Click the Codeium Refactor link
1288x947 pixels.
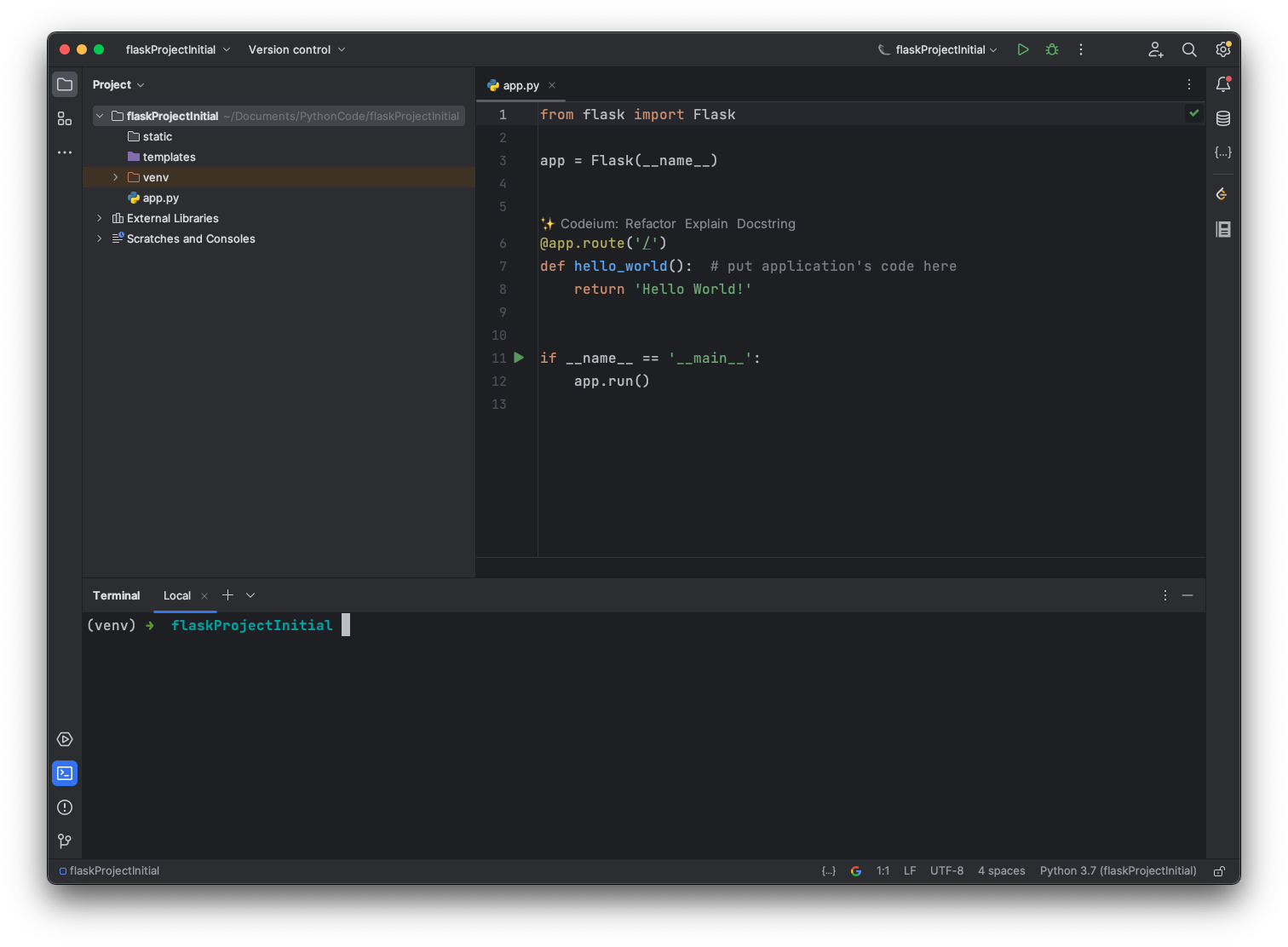(650, 224)
